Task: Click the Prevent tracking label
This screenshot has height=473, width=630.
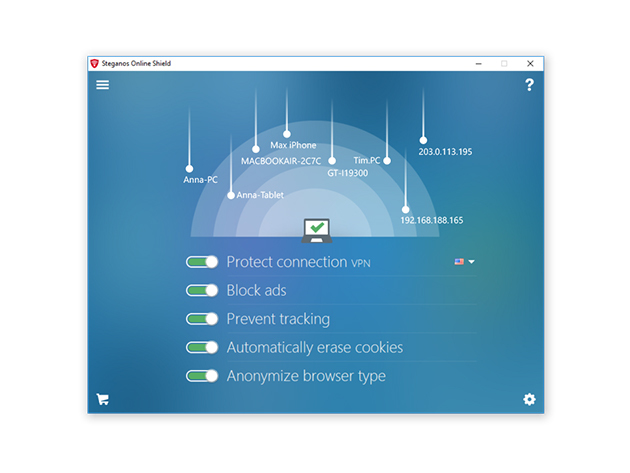Action: click(x=278, y=319)
